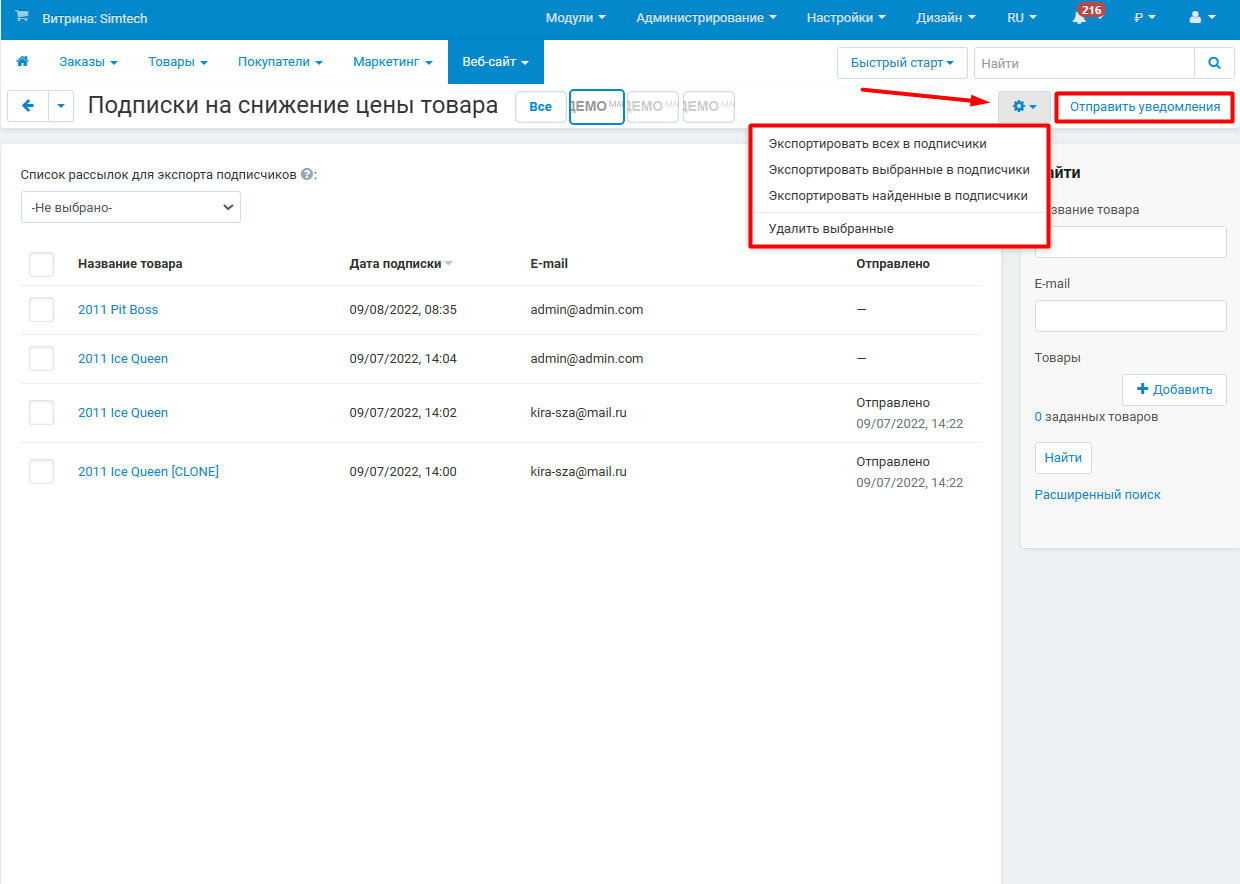Click the storefront cart icon
The width and height of the screenshot is (1240, 884).
coord(22,17)
